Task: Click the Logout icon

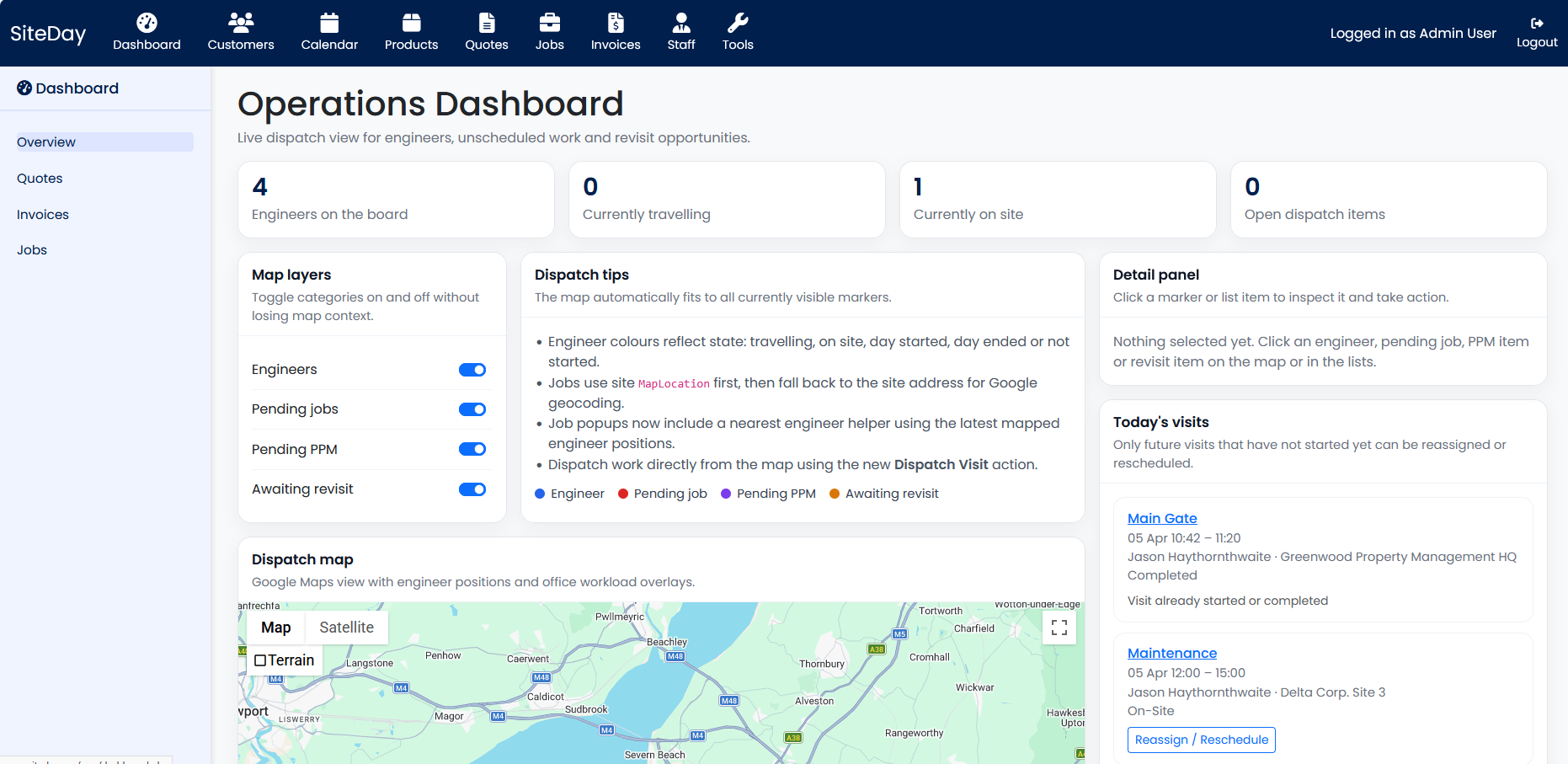Action: (x=1537, y=24)
